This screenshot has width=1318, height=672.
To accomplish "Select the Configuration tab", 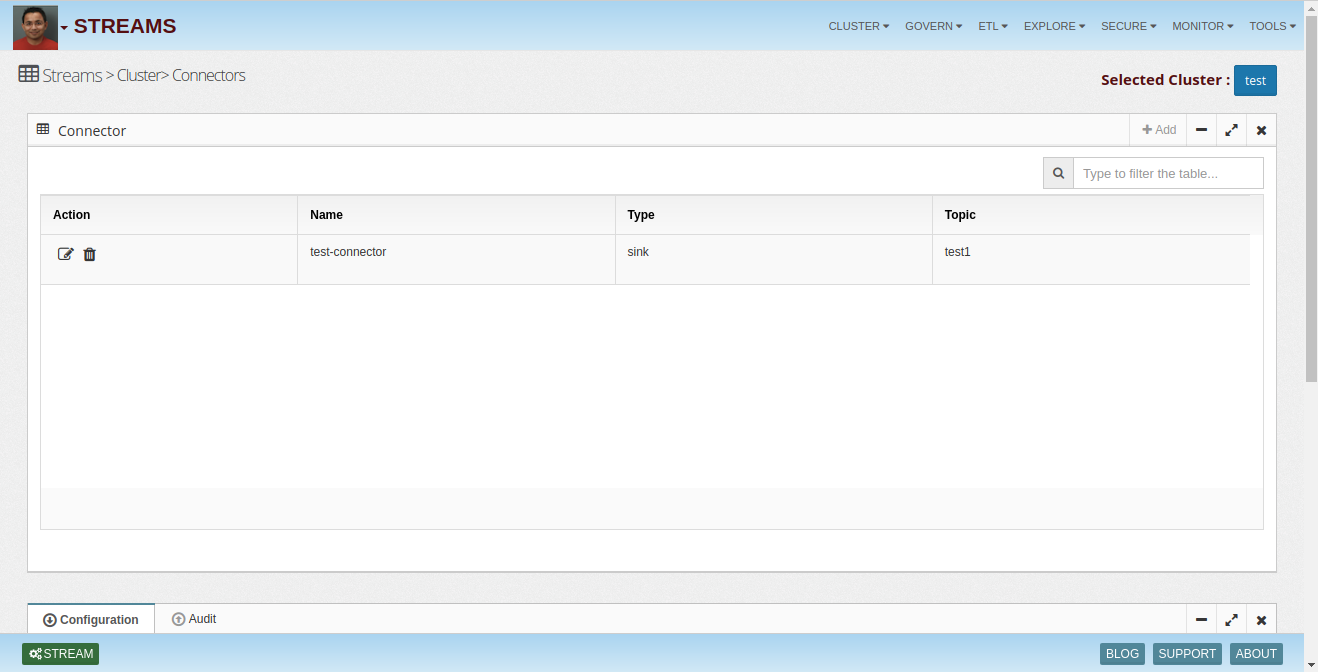I will 91,620.
